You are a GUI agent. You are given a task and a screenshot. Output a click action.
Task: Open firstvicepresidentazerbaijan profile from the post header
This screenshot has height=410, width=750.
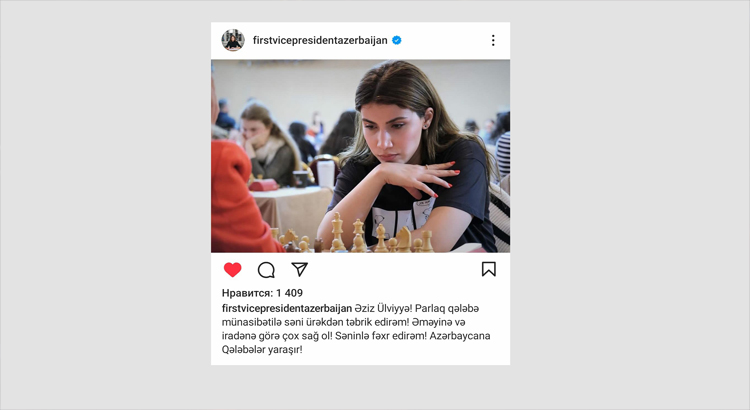(x=320, y=40)
